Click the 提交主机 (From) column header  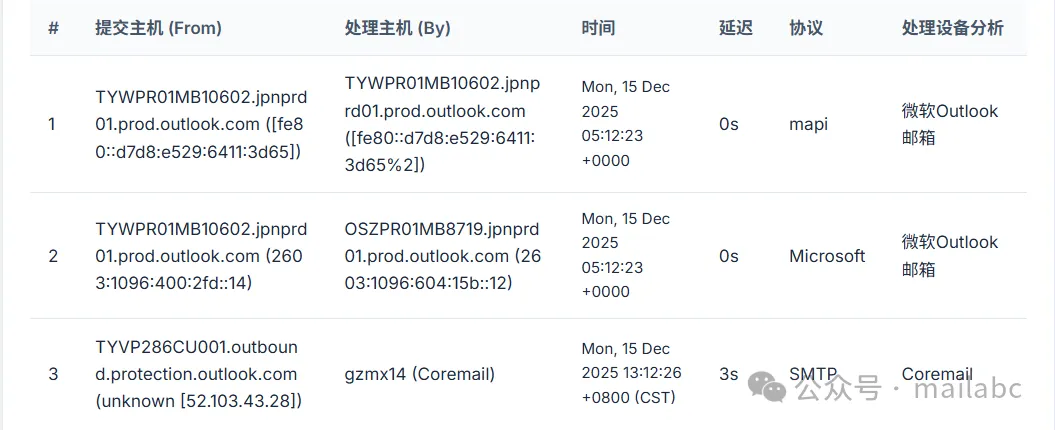[158, 28]
